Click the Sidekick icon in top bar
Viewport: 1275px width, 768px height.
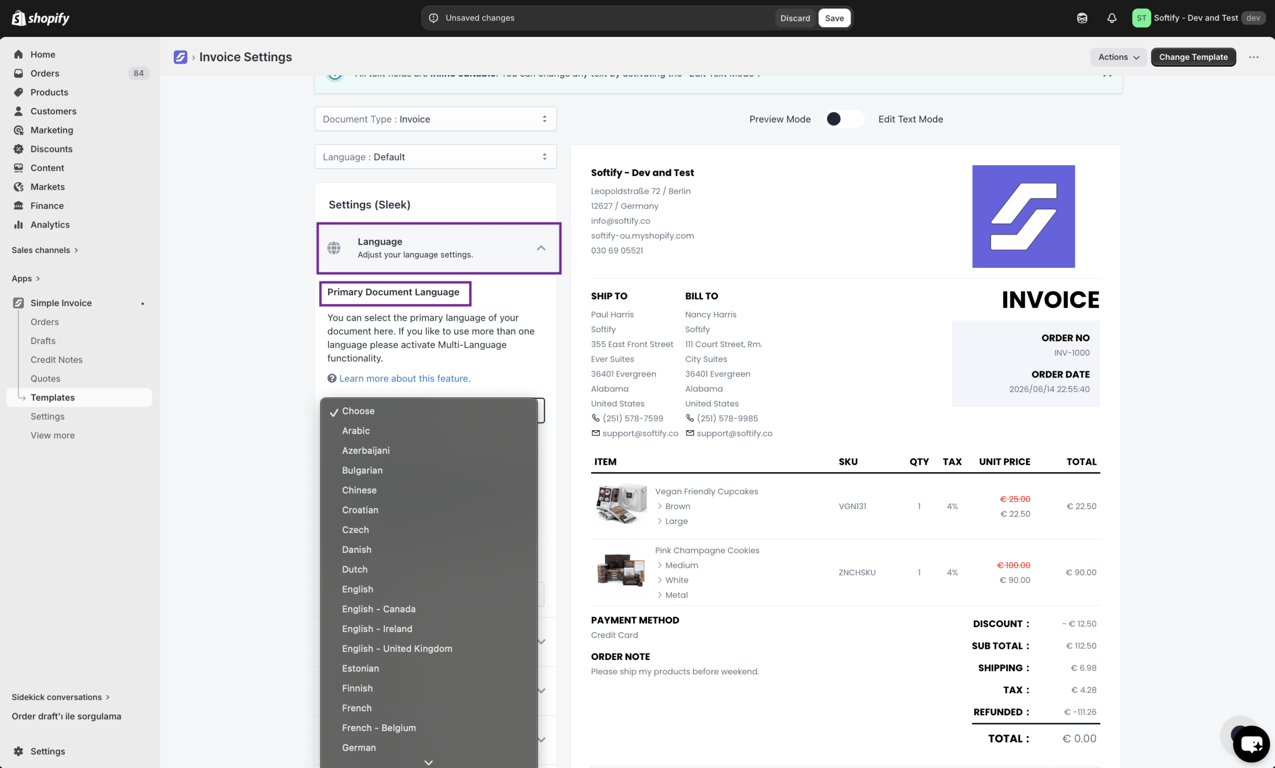pos(1082,18)
